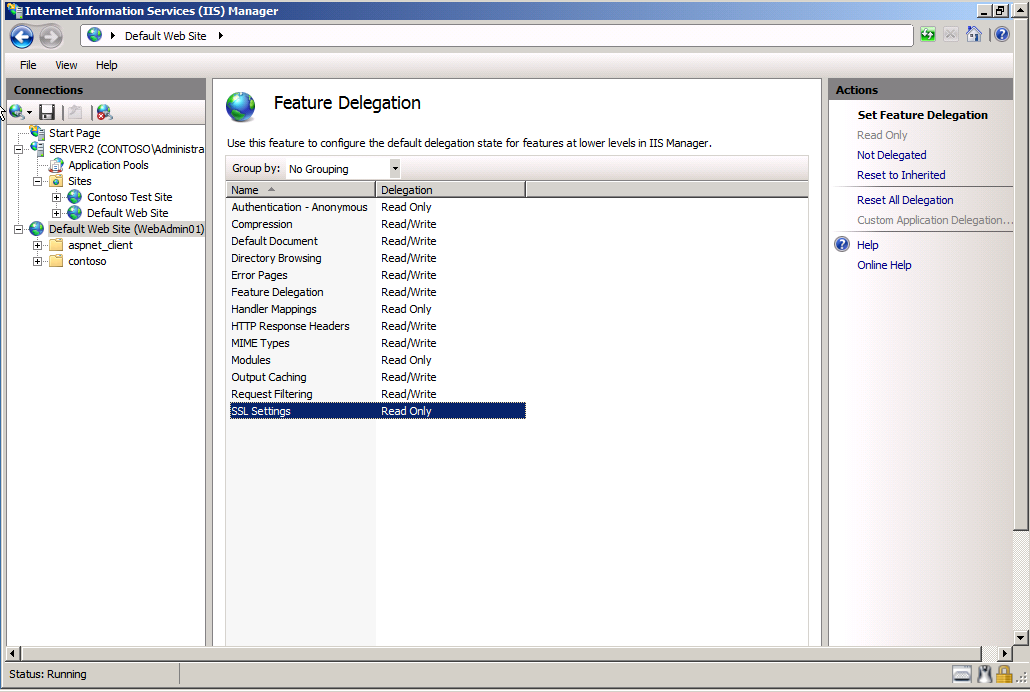
Task: Expand the contoso folder node
Action: pyautogui.click(x=37, y=261)
